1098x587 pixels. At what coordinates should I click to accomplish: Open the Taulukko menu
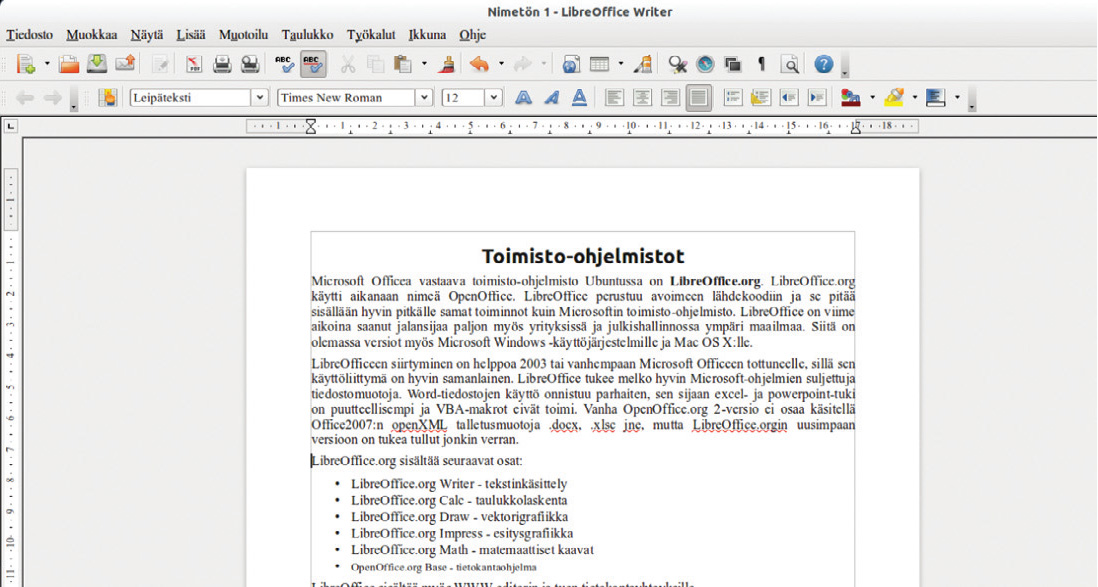point(307,34)
